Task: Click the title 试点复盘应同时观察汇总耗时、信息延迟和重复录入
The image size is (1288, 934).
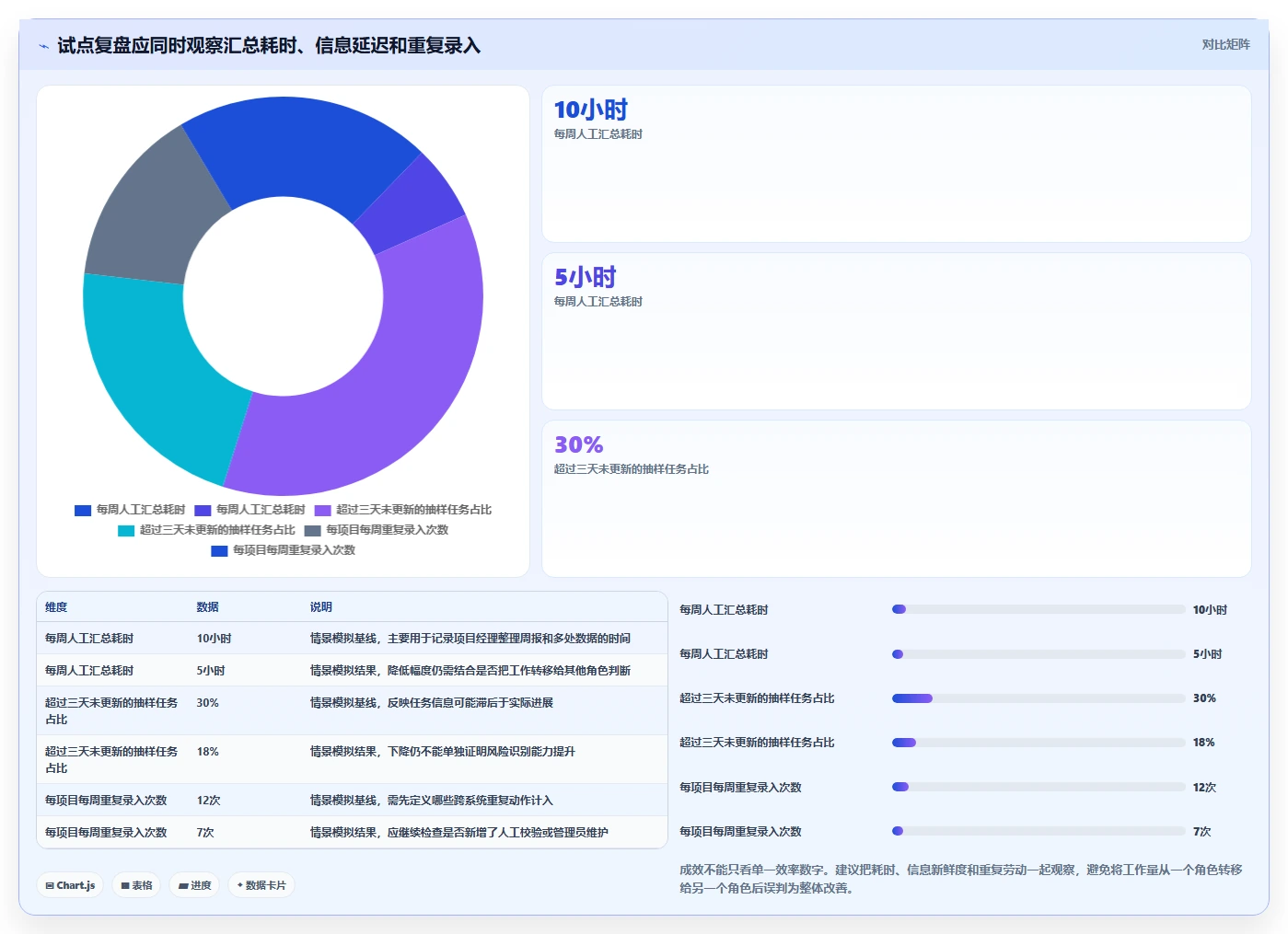Action: click(269, 45)
